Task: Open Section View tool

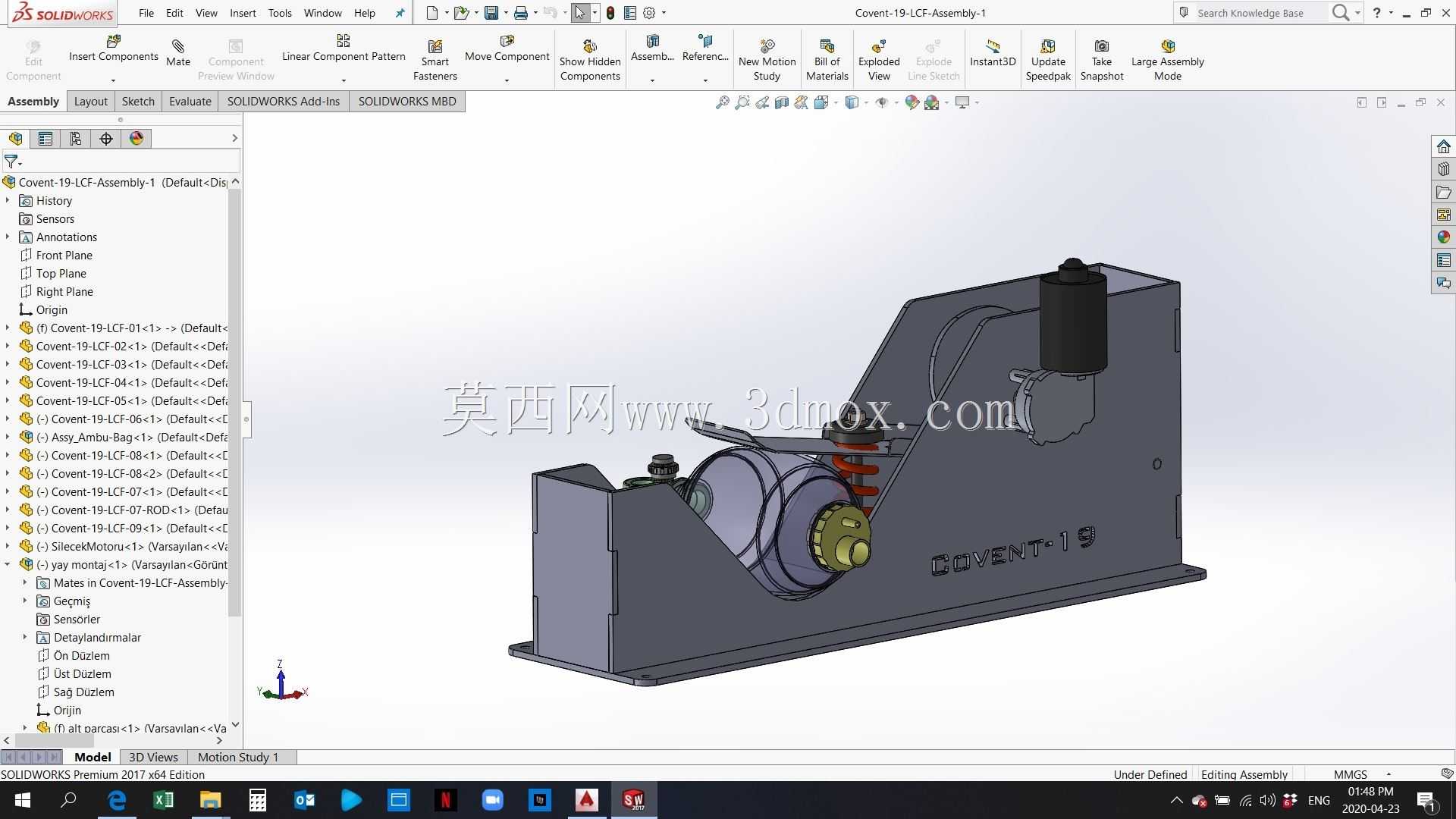Action: [782, 102]
